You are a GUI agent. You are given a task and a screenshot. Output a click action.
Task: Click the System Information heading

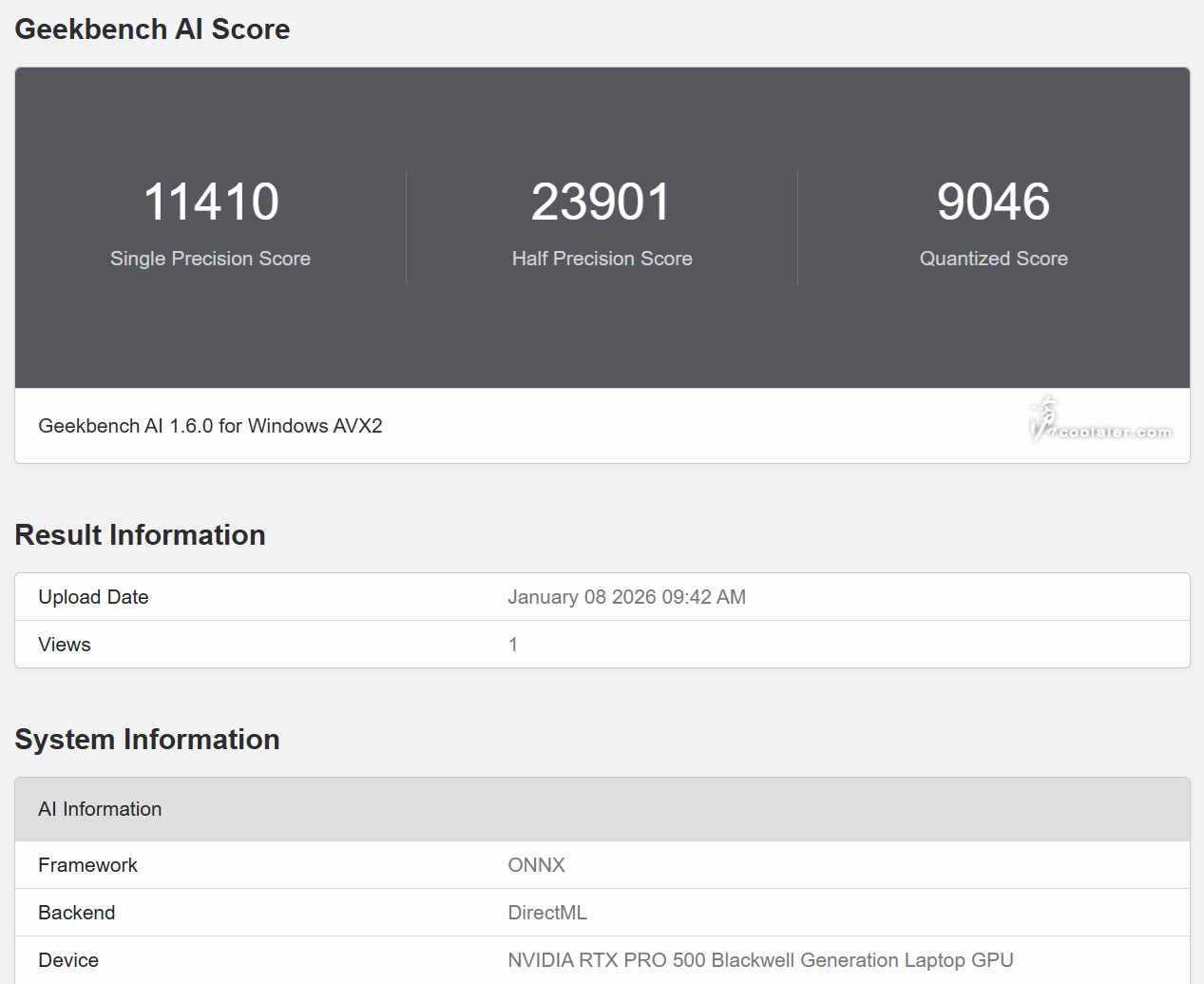pyautogui.click(x=147, y=740)
